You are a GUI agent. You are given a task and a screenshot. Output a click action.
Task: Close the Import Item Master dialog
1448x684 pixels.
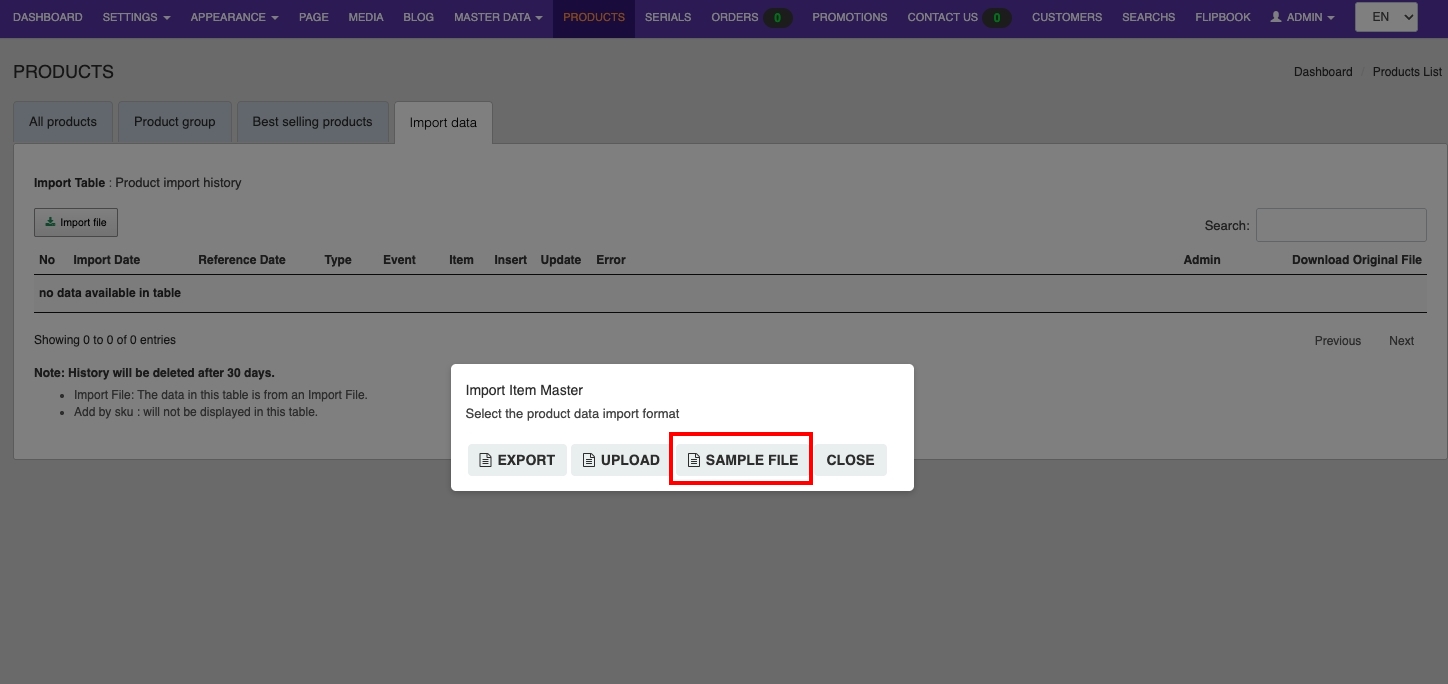point(850,460)
